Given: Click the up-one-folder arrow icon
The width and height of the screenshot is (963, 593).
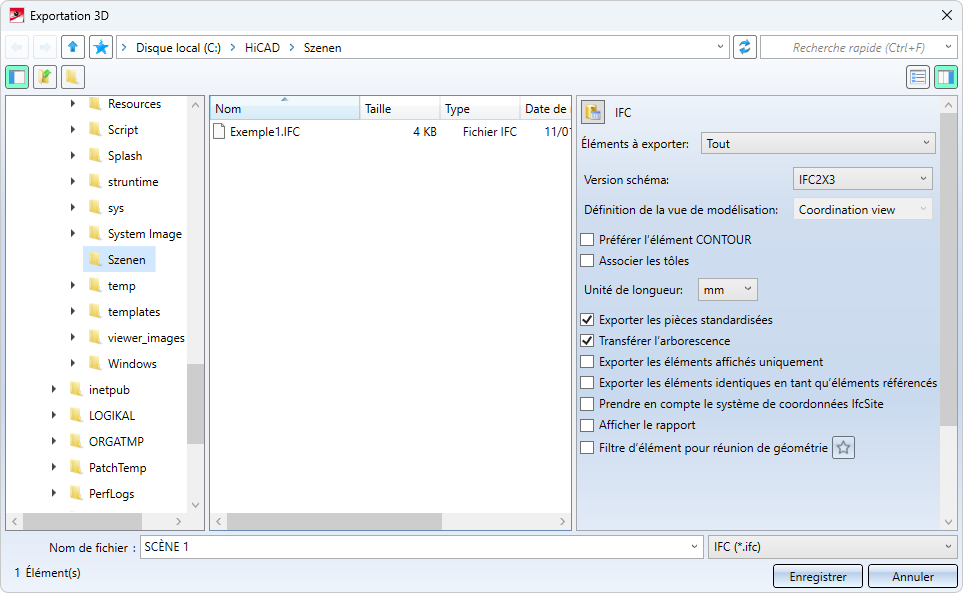Looking at the screenshot, I should tap(73, 47).
